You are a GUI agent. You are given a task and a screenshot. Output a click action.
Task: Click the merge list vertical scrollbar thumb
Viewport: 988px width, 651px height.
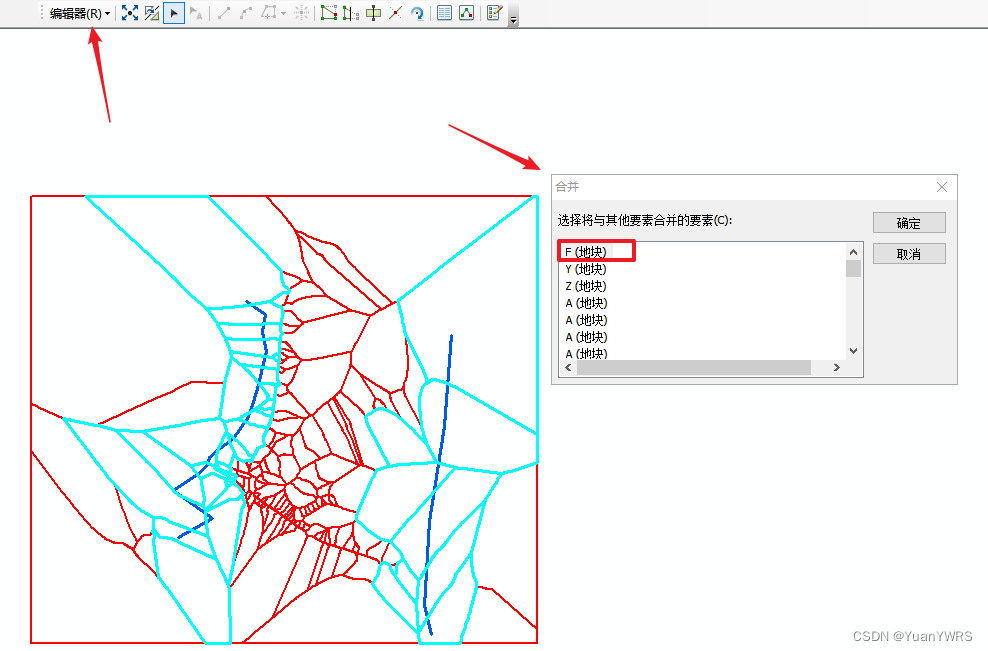(x=854, y=268)
